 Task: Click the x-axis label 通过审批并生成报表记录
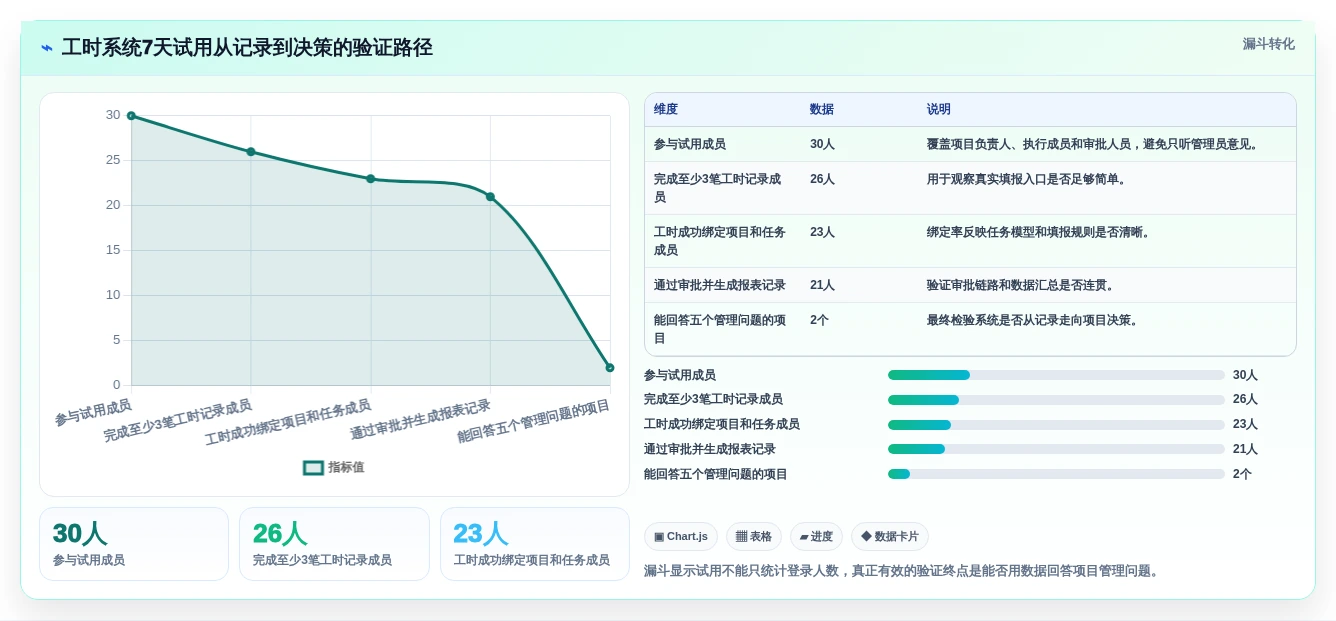point(421,420)
